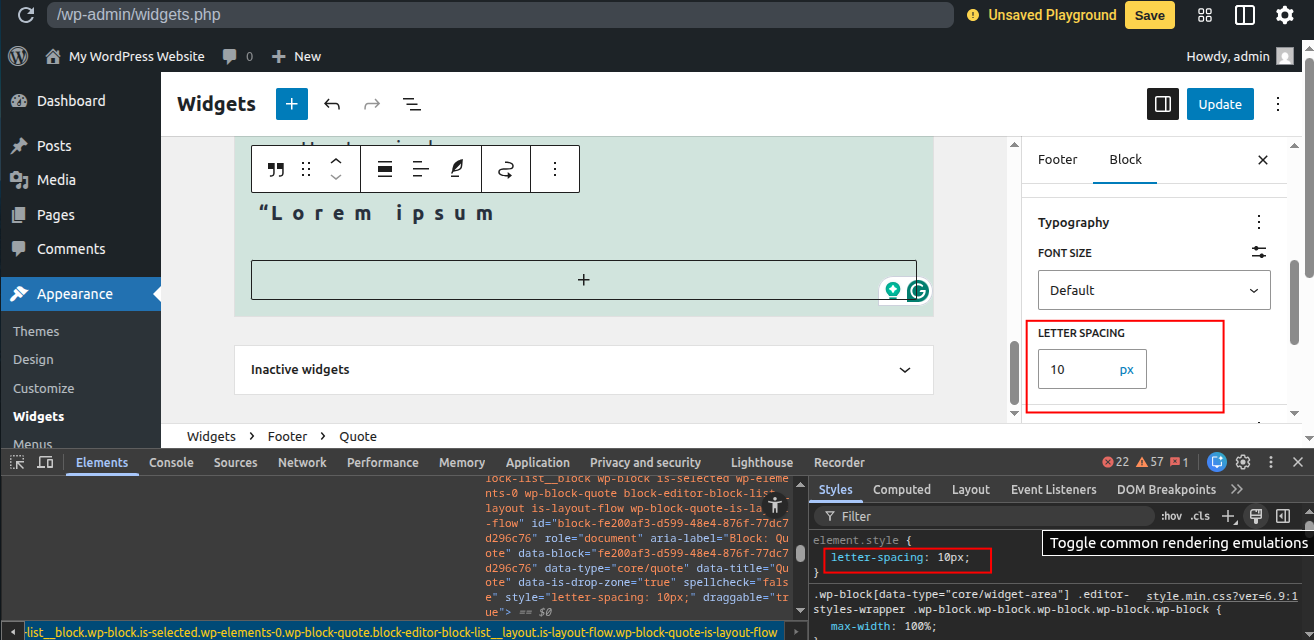Open block options three-dot menu
This screenshot has height=640, width=1314.
(x=555, y=169)
